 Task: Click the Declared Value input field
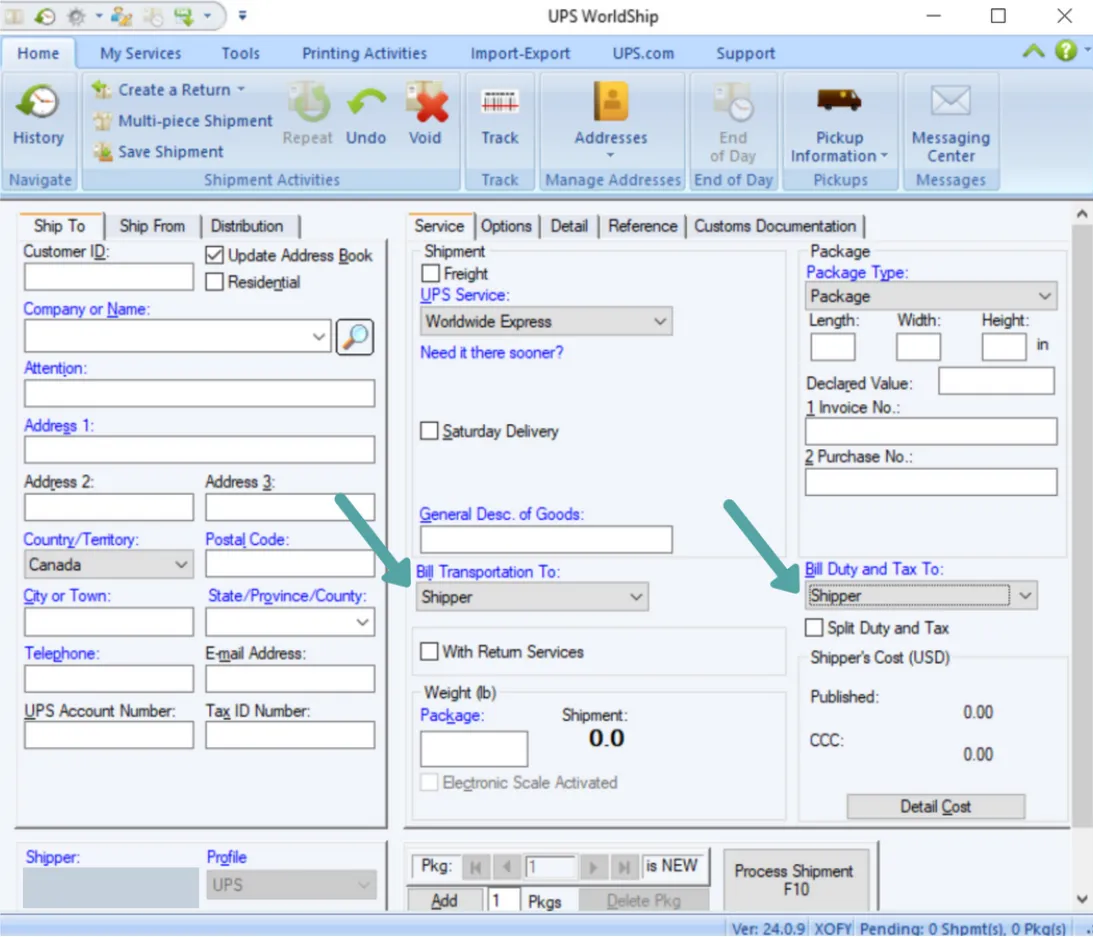click(996, 380)
